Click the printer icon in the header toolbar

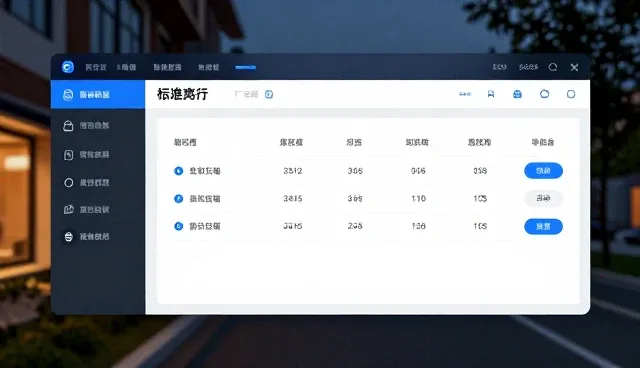(517, 94)
